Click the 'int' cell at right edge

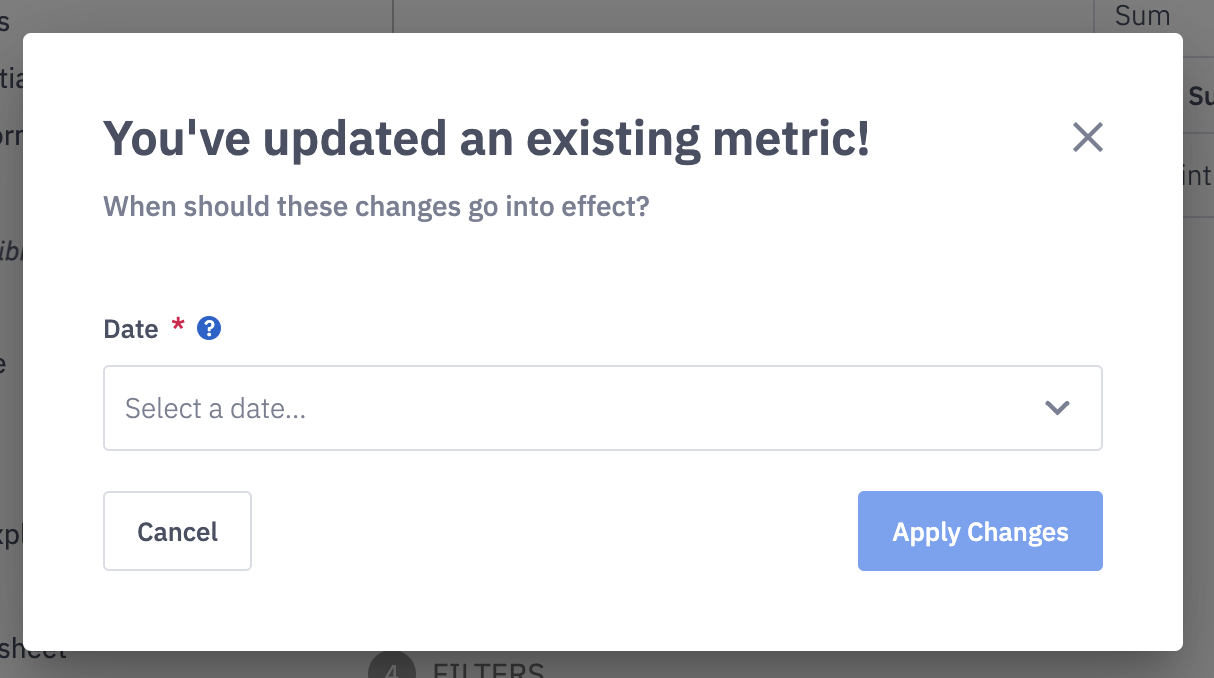pos(1197,176)
